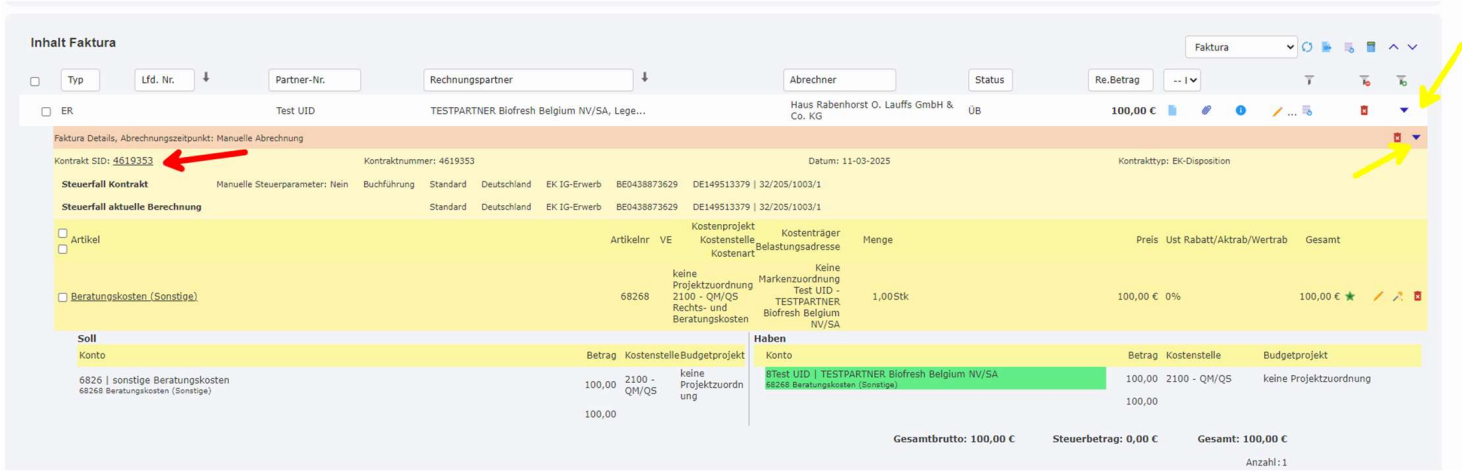The image size is (1462, 472).
Task: Delete the ER invoice row with red trash
Action: click(1364, 111)
